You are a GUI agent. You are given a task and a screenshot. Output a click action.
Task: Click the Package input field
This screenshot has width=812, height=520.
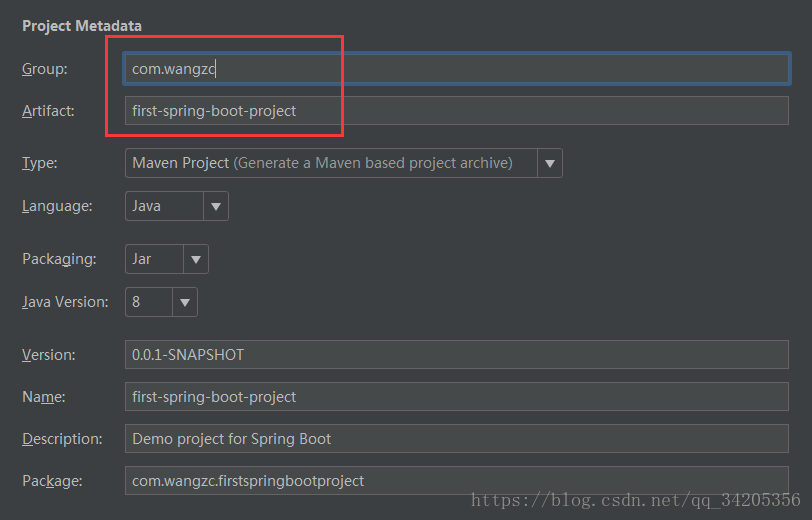(457, 481)
